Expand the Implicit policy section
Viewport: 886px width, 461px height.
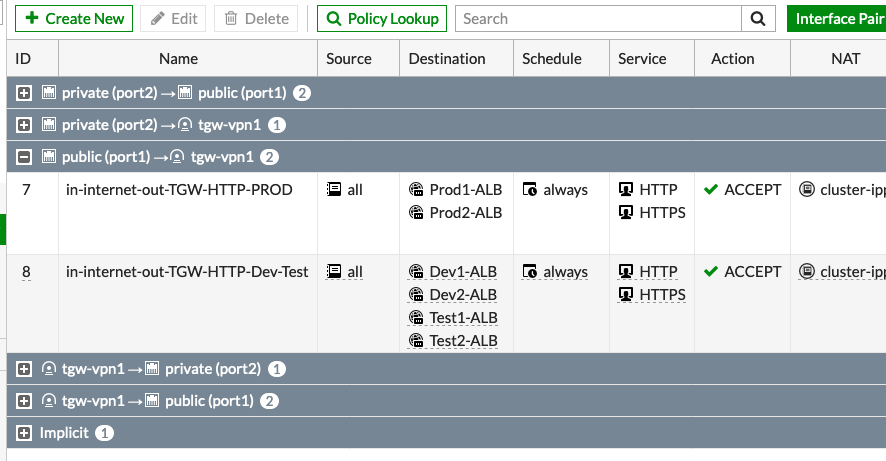pos(24,433)
